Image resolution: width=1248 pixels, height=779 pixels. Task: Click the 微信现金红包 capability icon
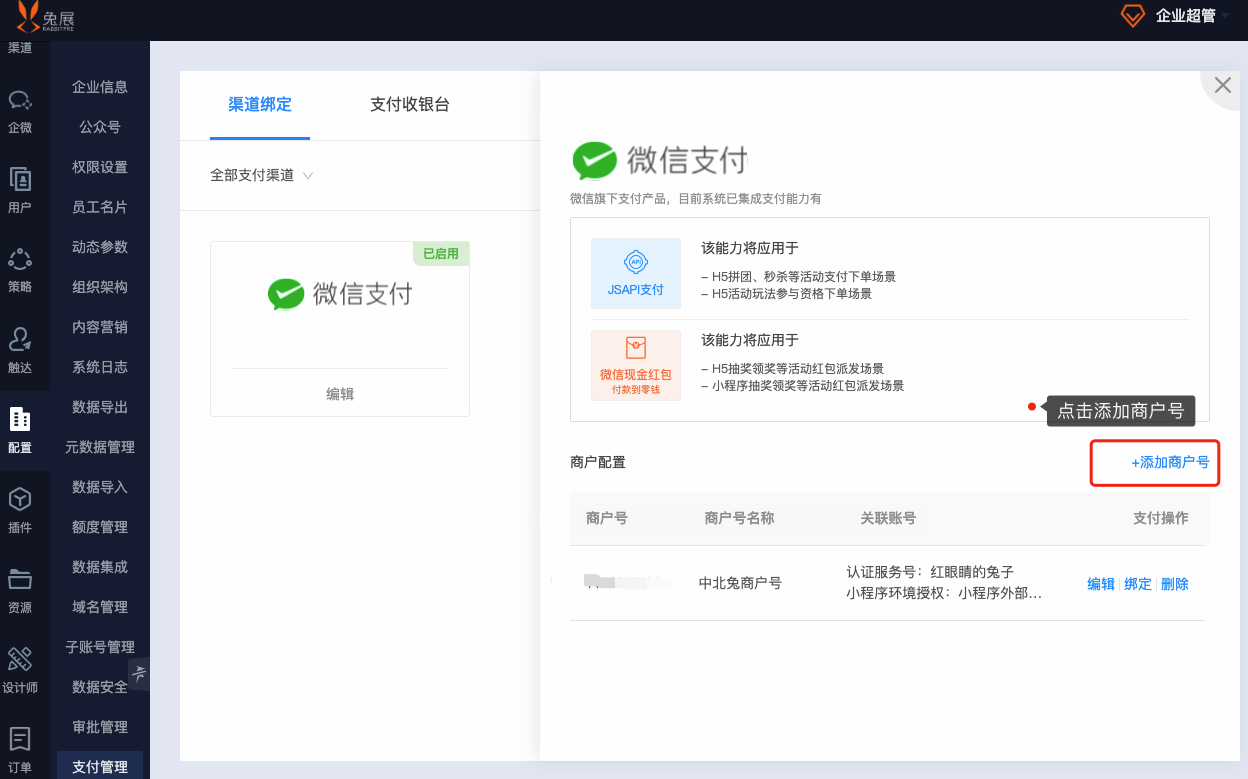point(636,365)
